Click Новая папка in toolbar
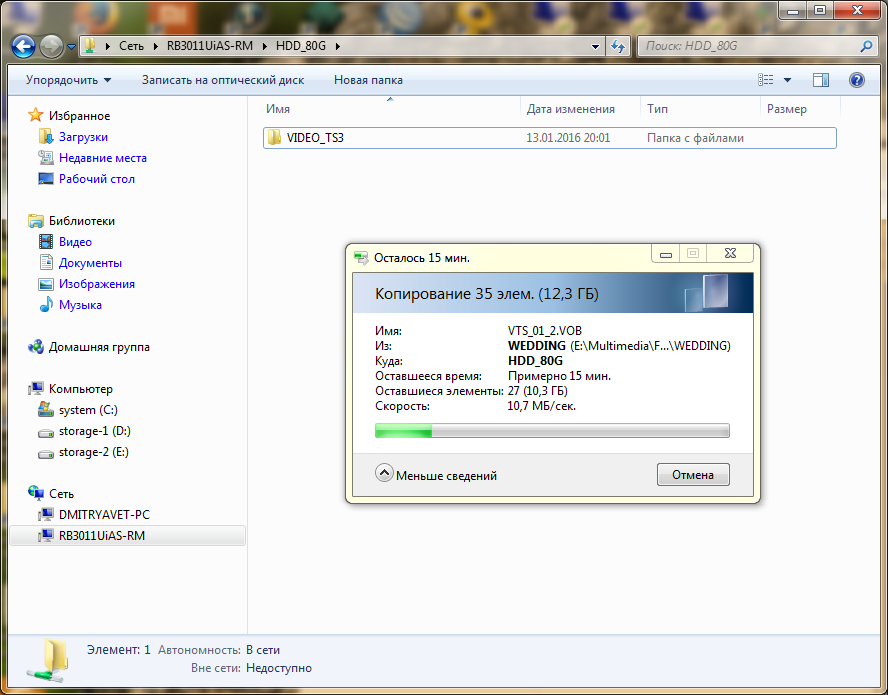 (x=368, y=80)
